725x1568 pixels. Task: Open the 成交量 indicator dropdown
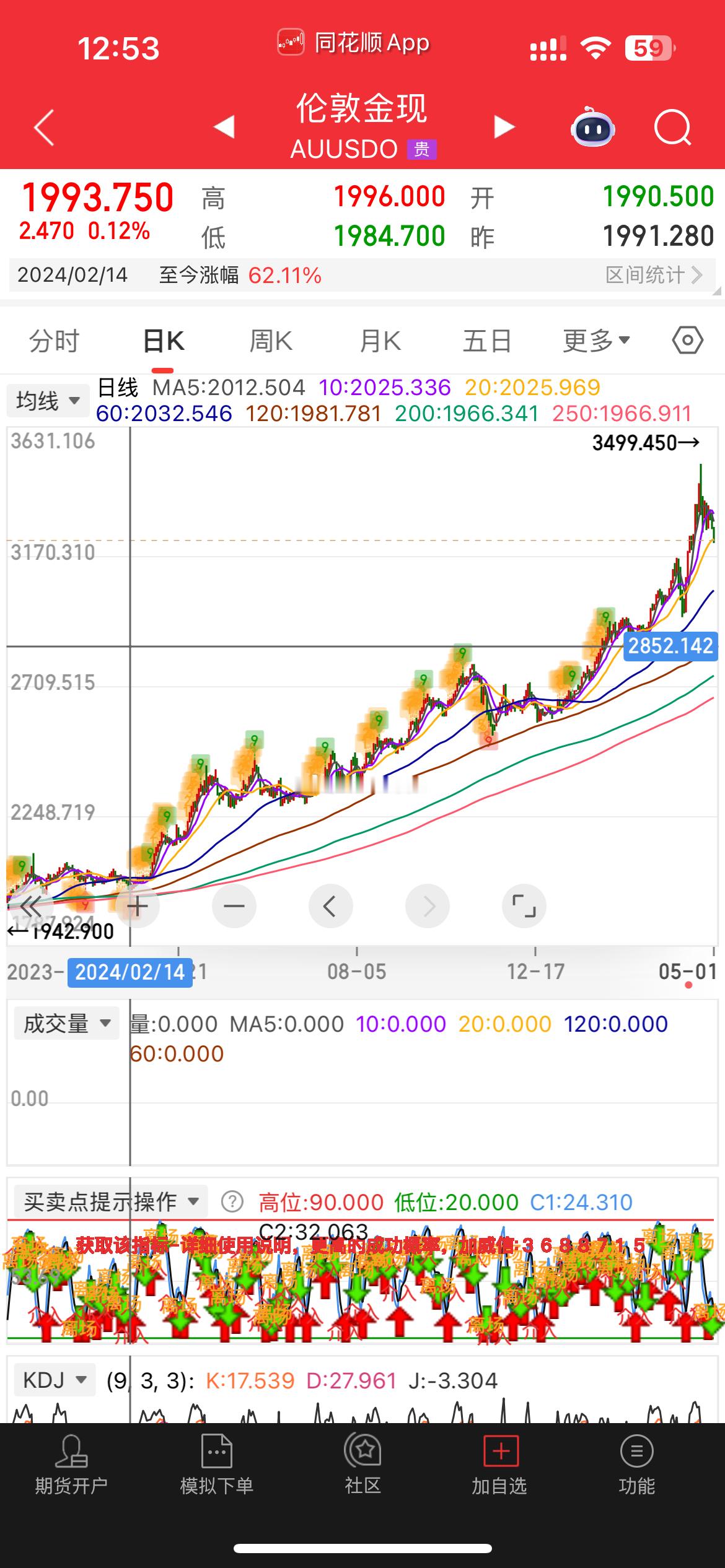click(67, 1023)
